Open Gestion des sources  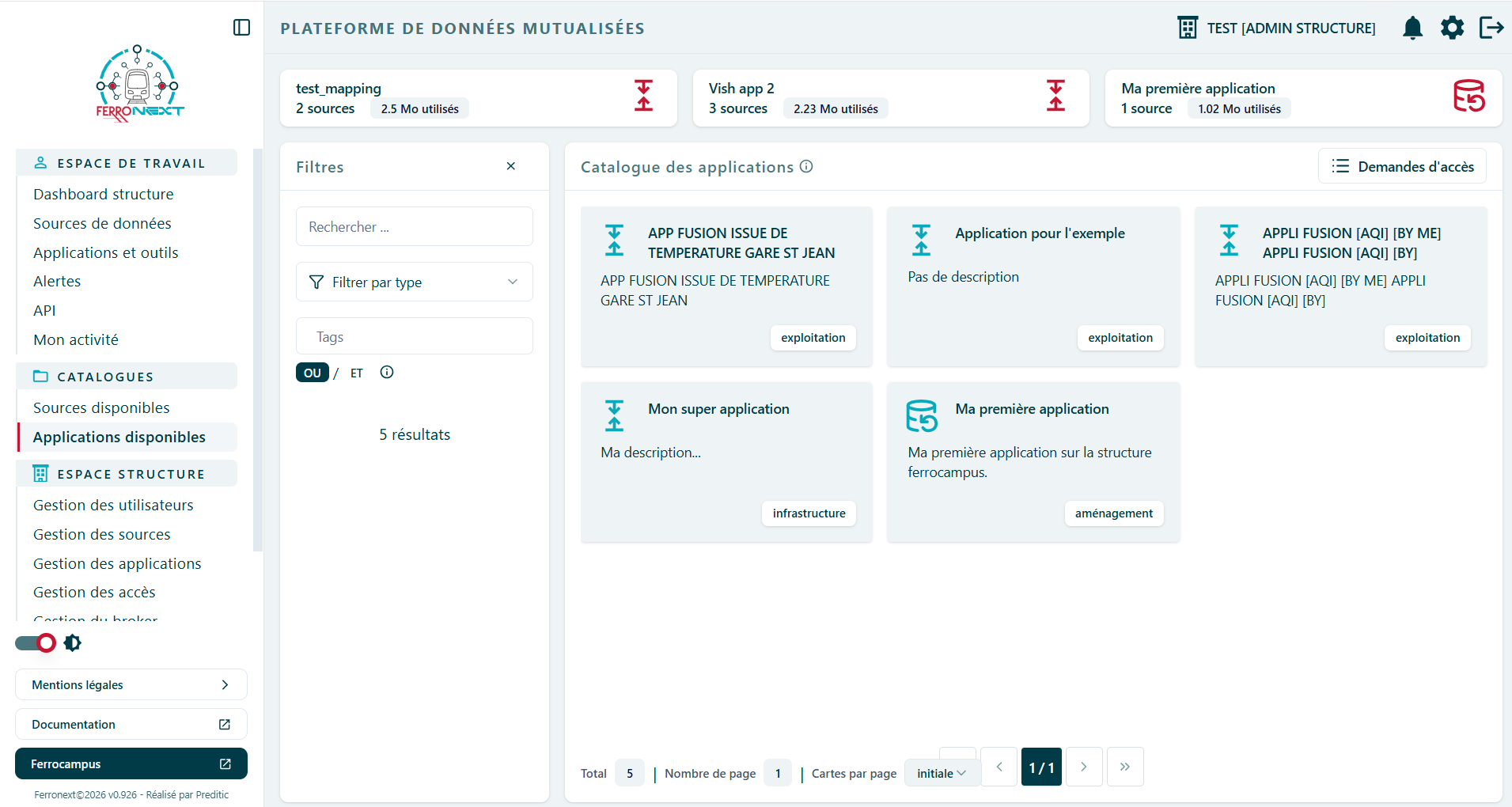pos(102,534)
